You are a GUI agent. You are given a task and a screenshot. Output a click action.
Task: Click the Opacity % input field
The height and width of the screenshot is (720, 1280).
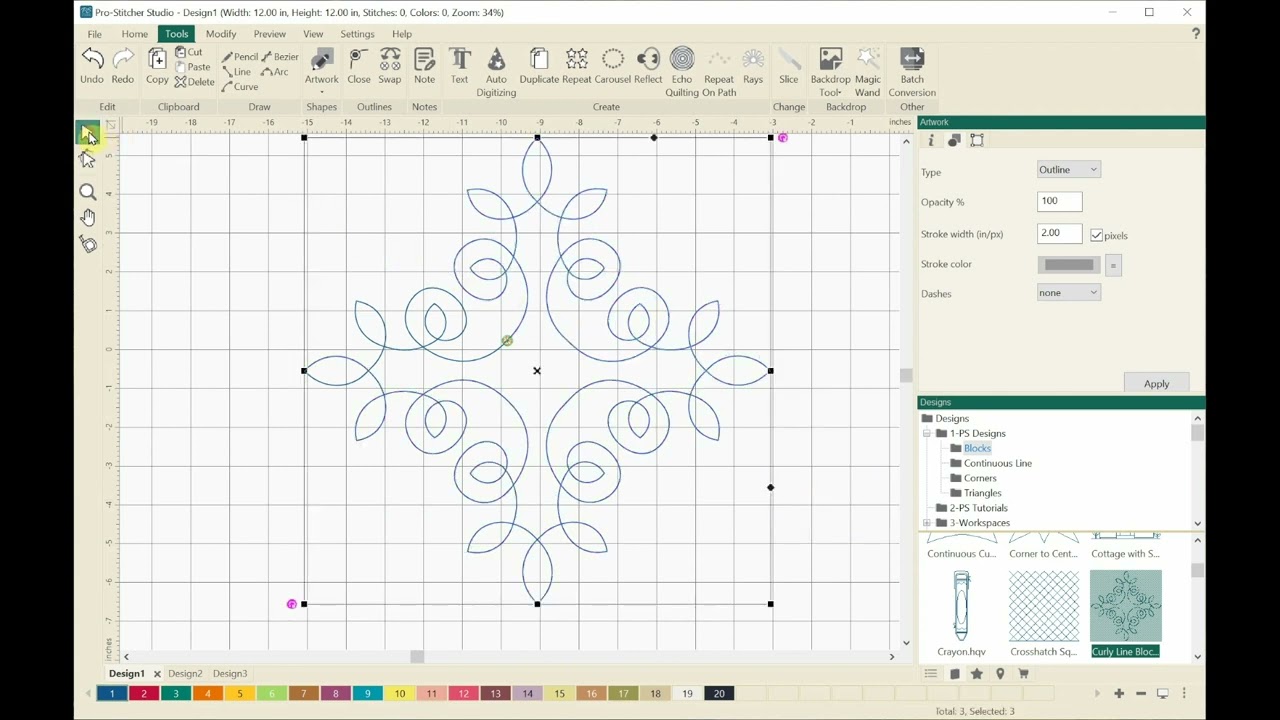(x=1060, y=201)
